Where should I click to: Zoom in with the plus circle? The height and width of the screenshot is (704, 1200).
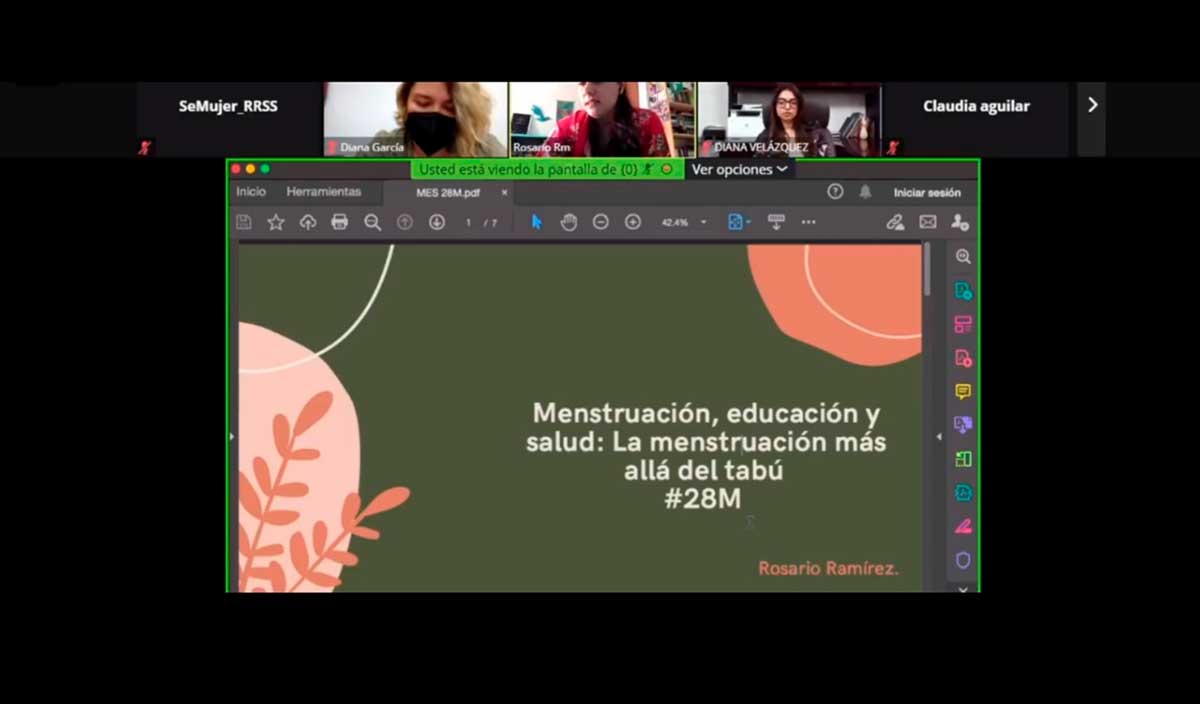tap(633, 222)
